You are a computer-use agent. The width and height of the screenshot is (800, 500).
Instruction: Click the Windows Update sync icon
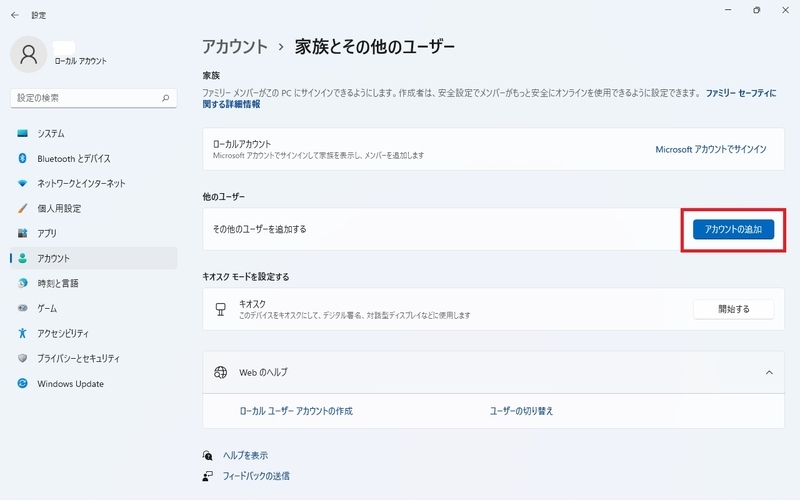pos(22,383)
